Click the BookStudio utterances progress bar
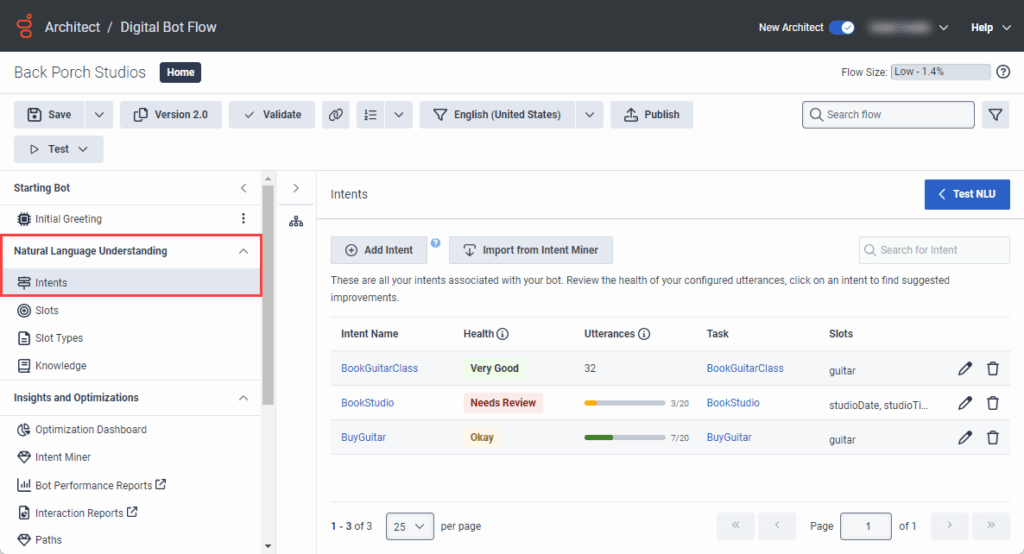Screen dimensions: 1024x554 [624, 403]
